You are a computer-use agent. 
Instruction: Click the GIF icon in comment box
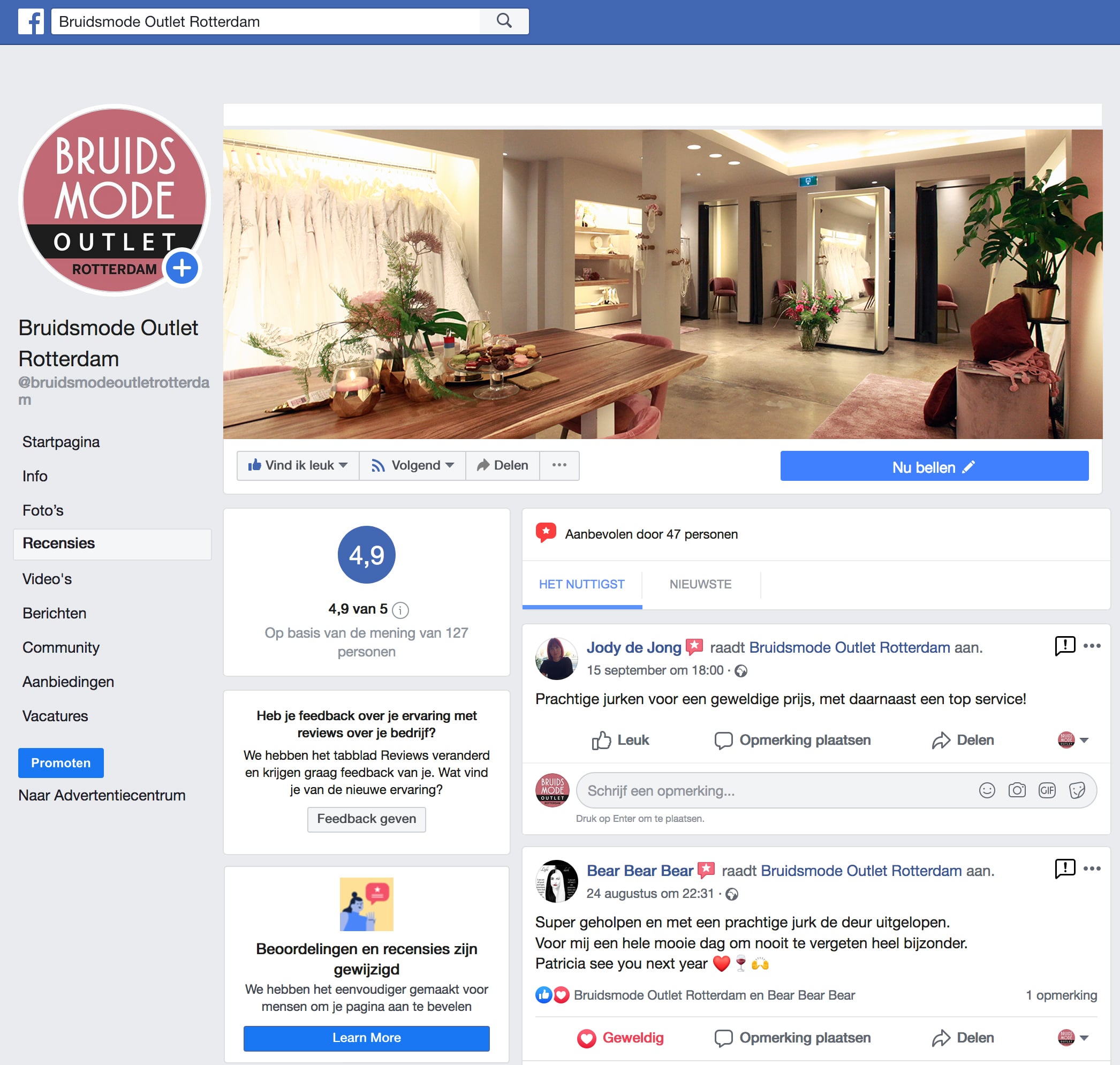point(1047,790)
